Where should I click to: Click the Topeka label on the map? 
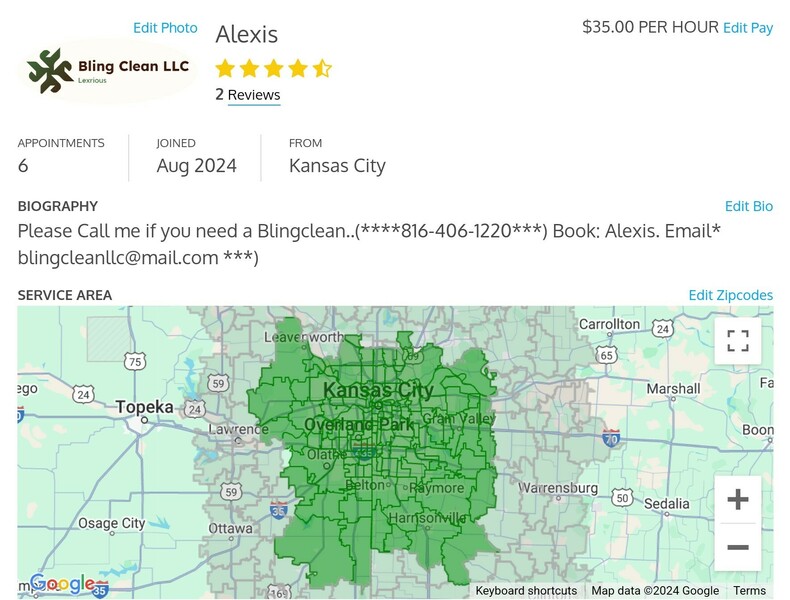click(144, 407)
